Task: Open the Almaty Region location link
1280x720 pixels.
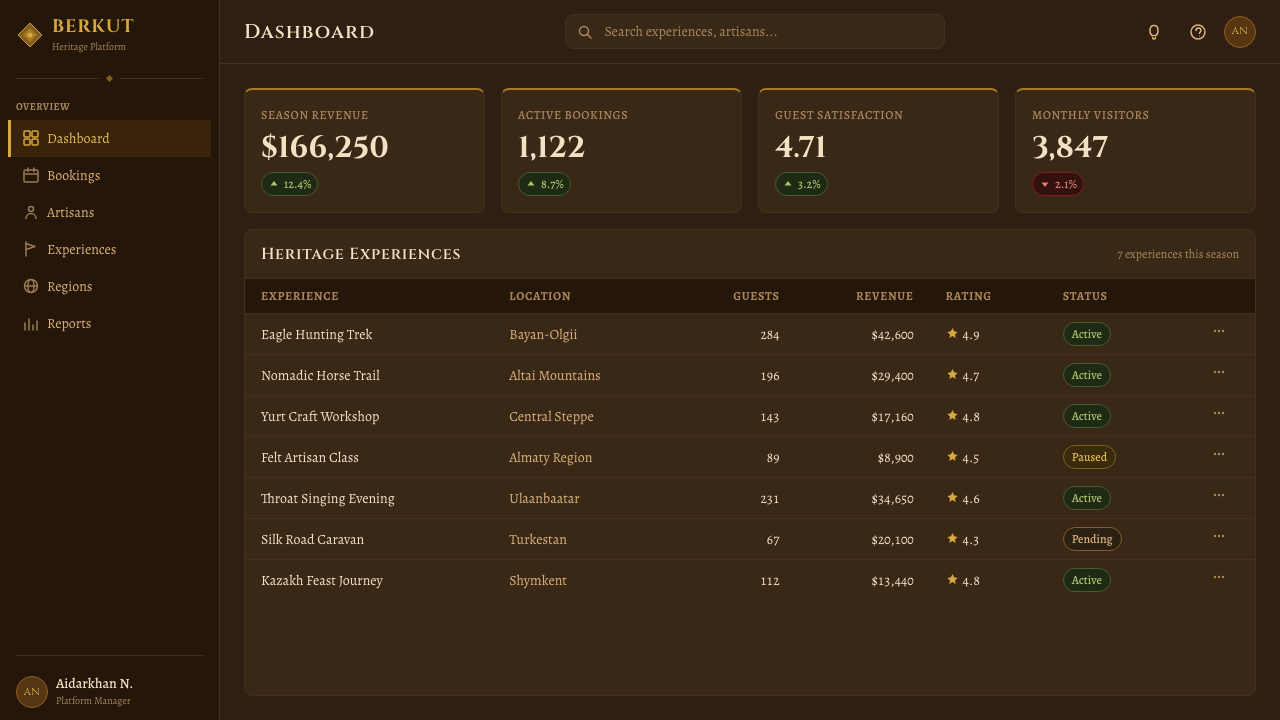Action: (551, 457)
